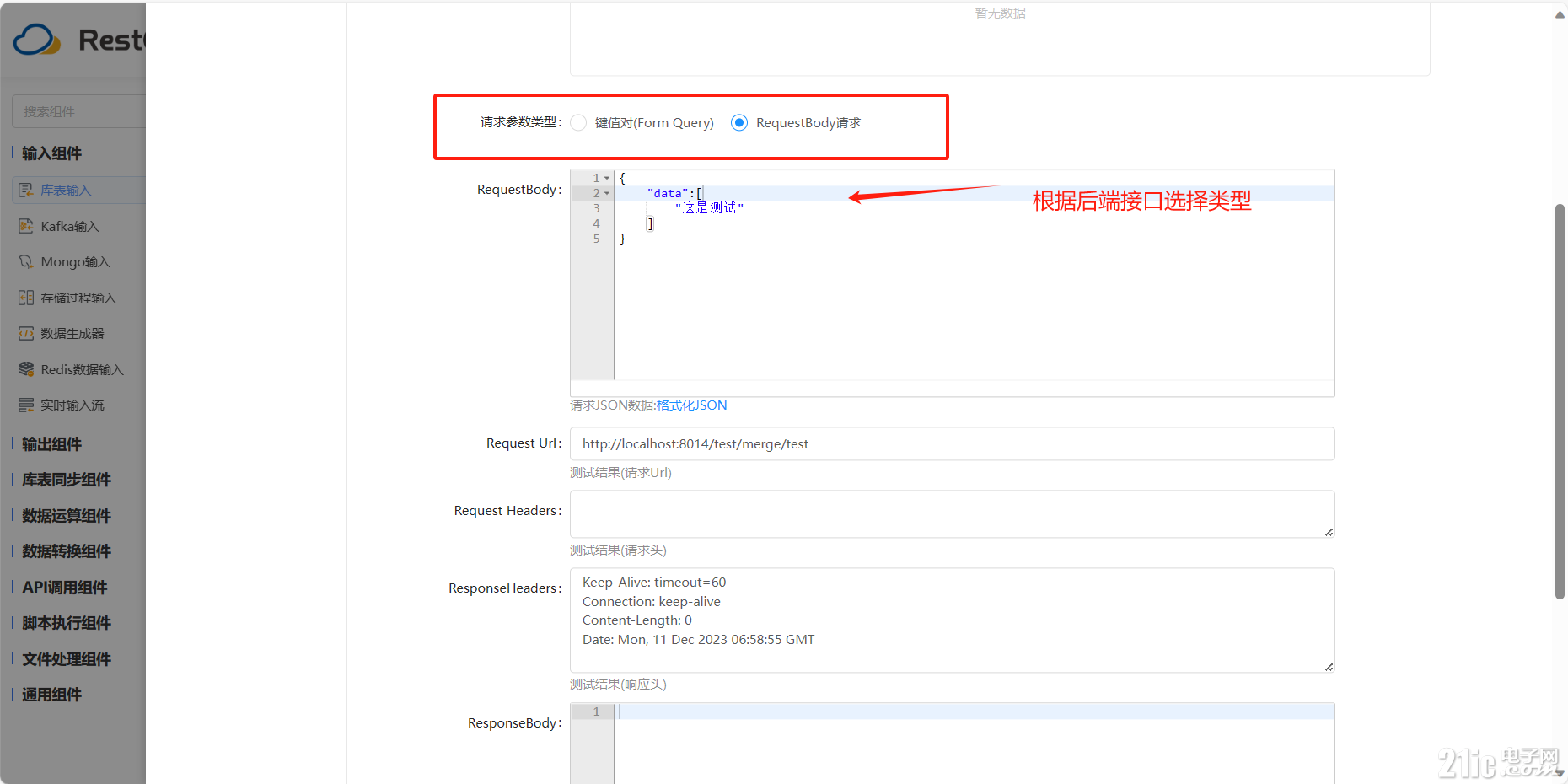
Task: Click 实时输入流 label in sidebar
Action: [x=72, y=405]
